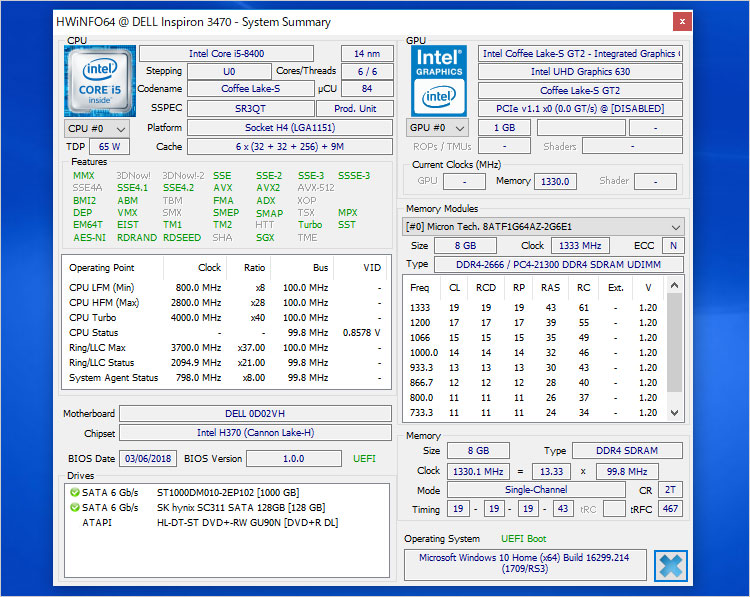
Task: Click the HL-DT-ST DVD+-RW GU90N entry
Action: [x=247, y=522]
